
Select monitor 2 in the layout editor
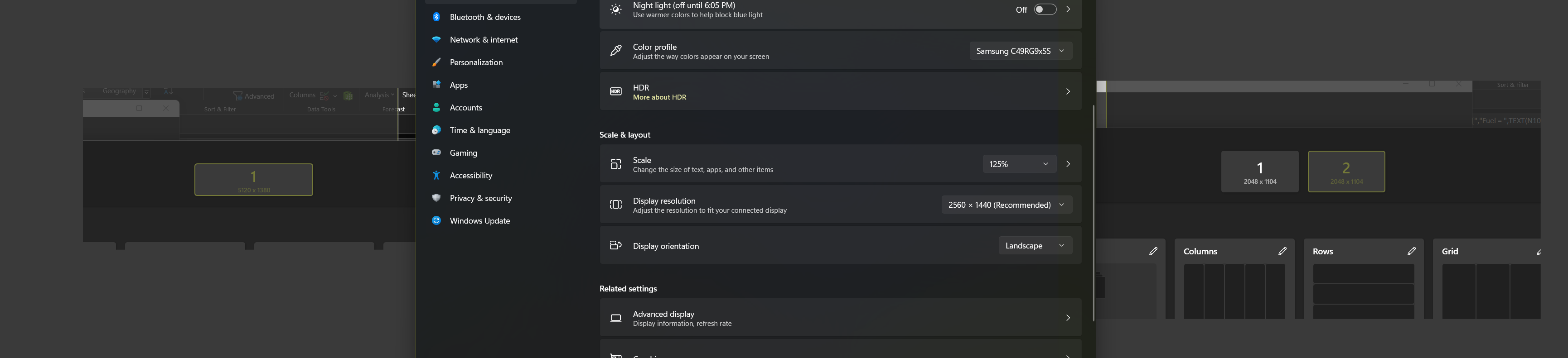coord(1346,171)
